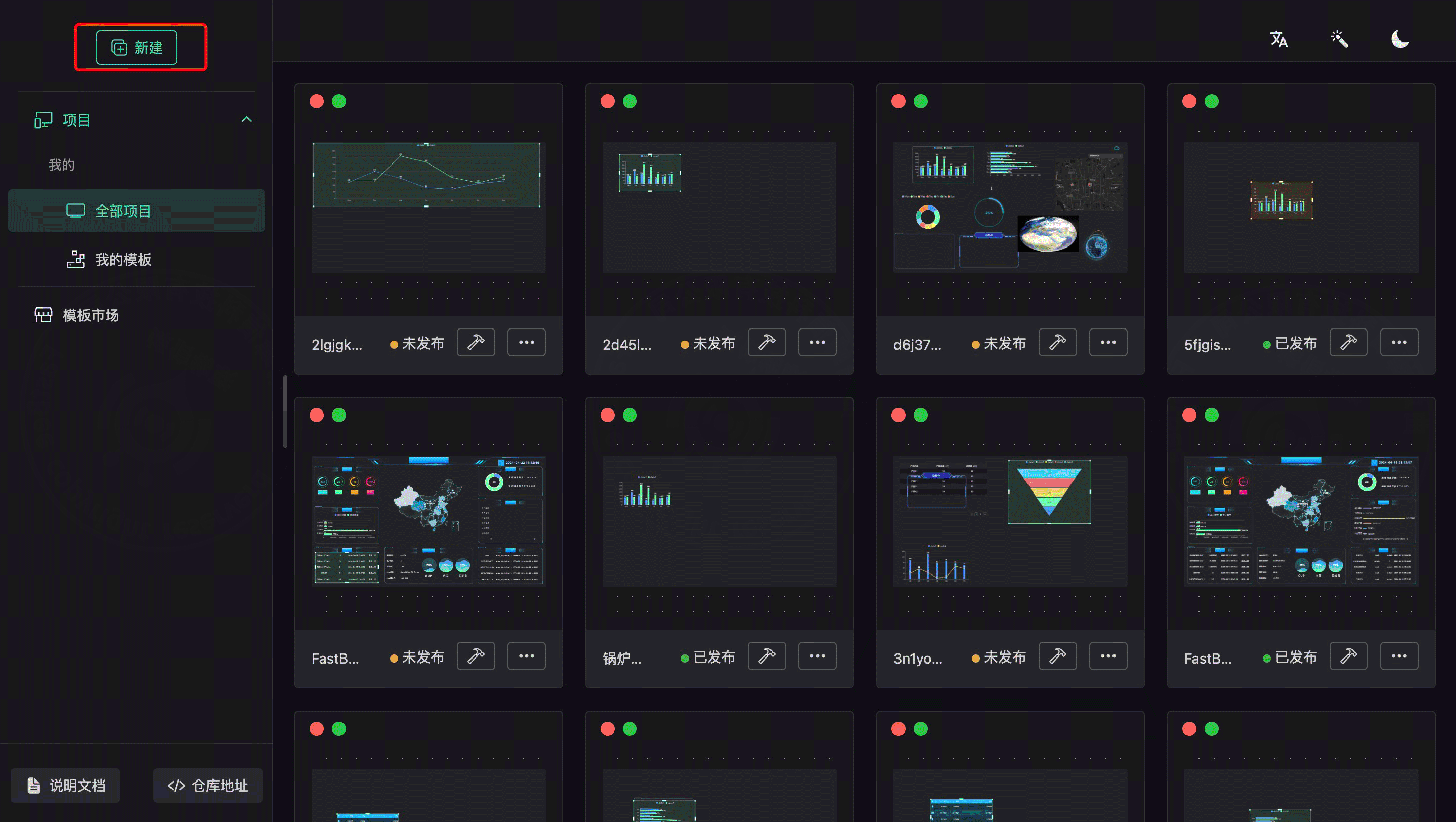Open the 锅炉 project thumbnail
This screenshot has width=1456, height=822.
(719, 521)
